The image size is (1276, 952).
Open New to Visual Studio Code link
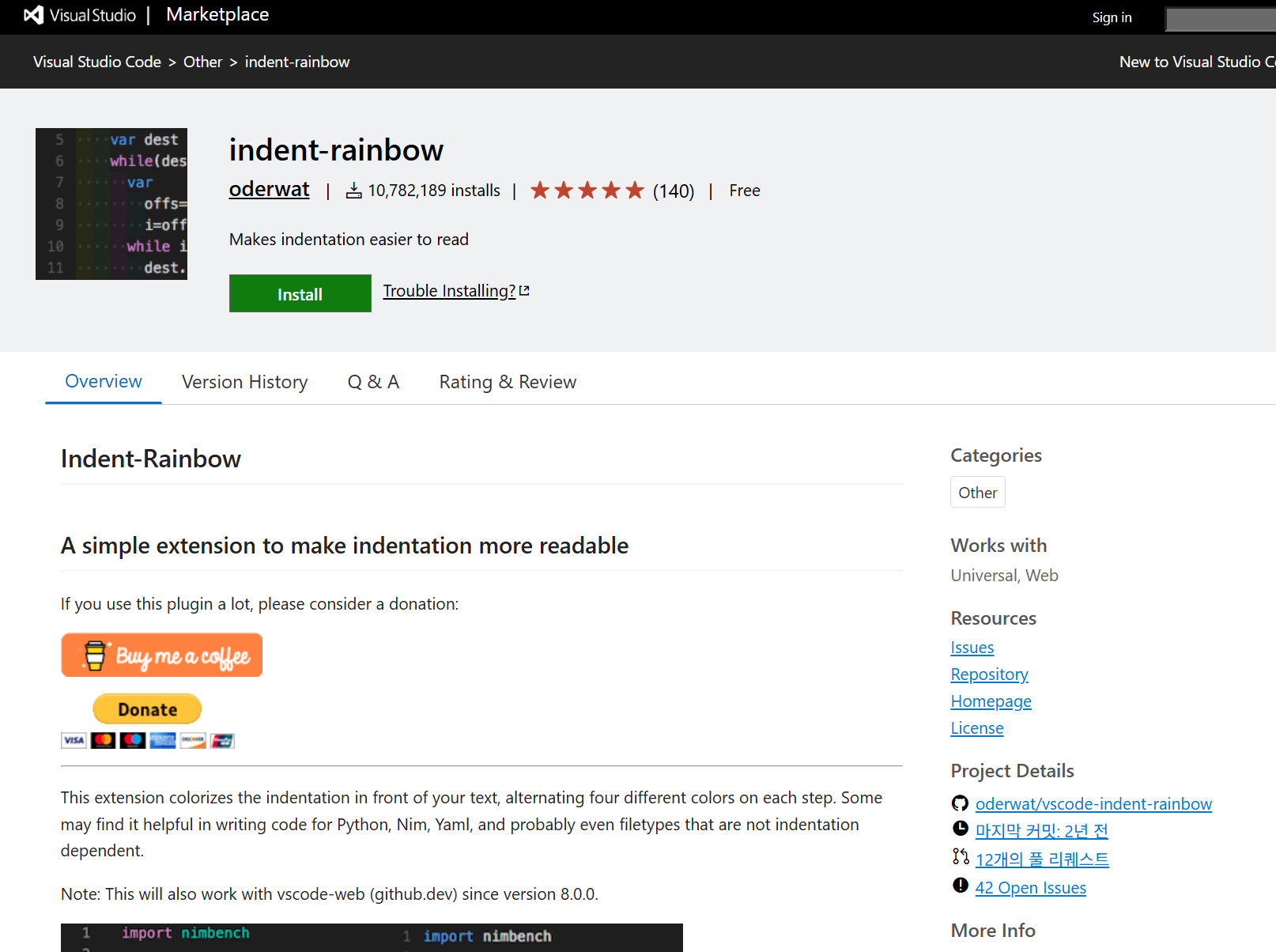click(1197, 62)
